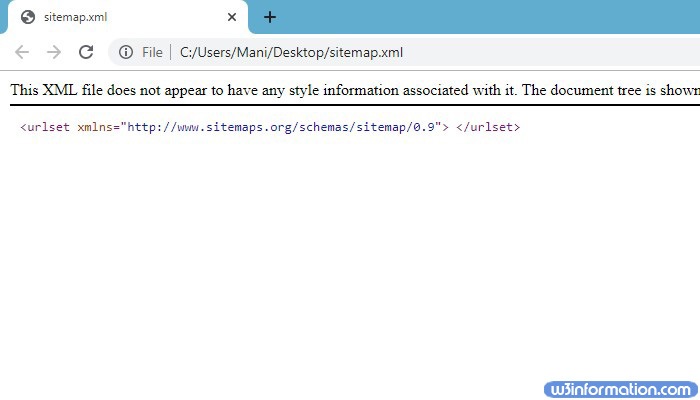The height and width of the screenshot is (400, 700).
Task: Click the sitemaps.org schema URL value
Action: tap(281, 127)
